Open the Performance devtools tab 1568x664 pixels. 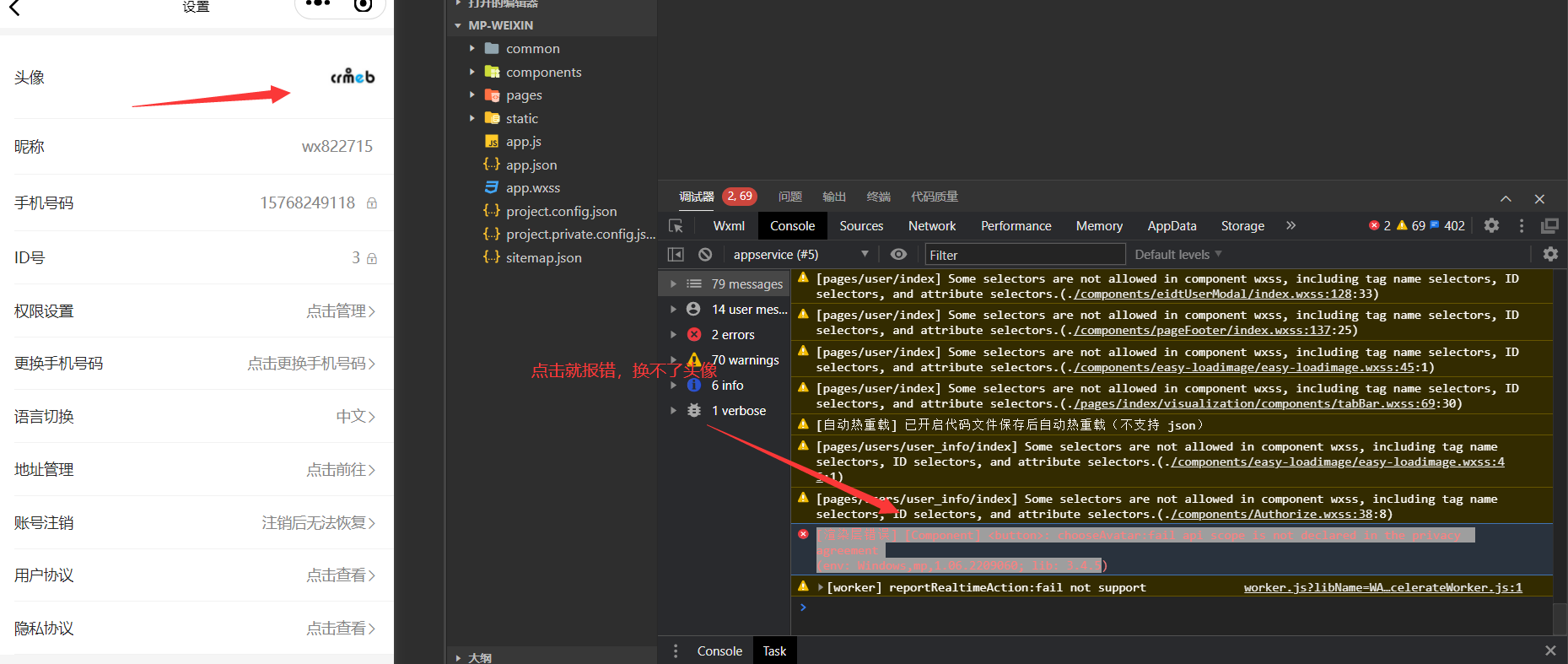1016,226
